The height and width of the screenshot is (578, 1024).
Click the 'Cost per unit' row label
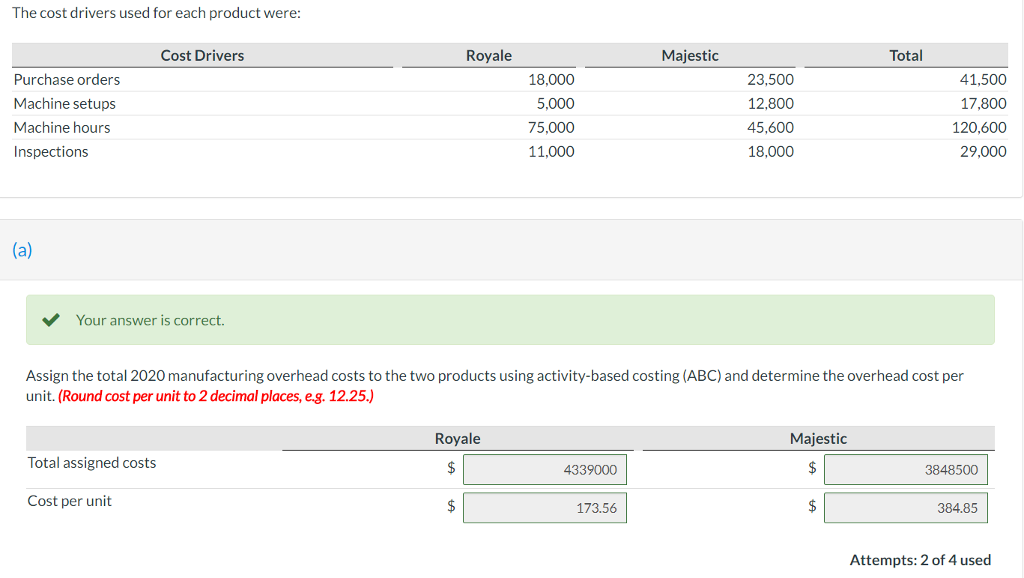tap(69, 501)
